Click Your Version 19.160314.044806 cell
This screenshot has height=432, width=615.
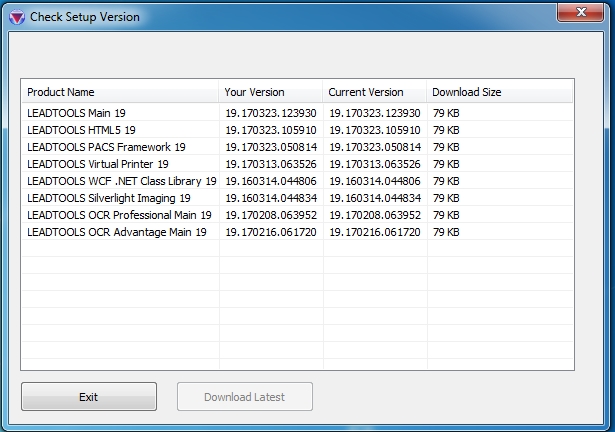click(271, 181)
